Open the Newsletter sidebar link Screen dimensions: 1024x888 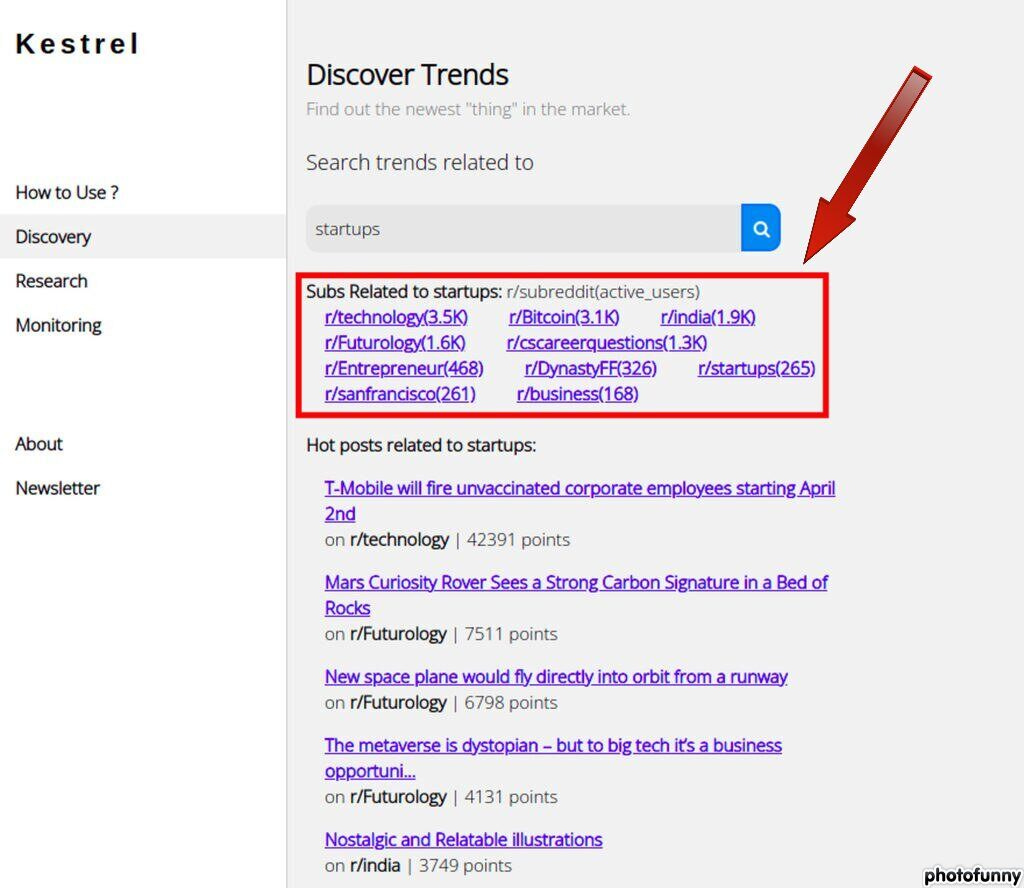(x=58, y=488)
